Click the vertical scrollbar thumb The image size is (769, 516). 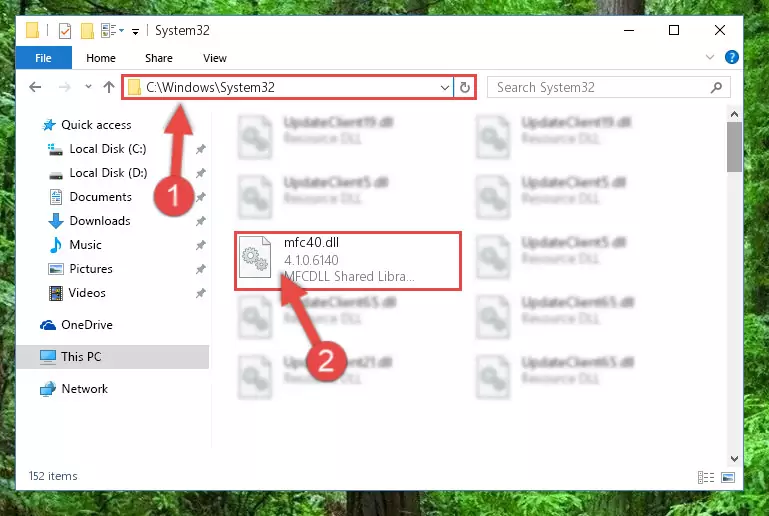coord(734,147)
